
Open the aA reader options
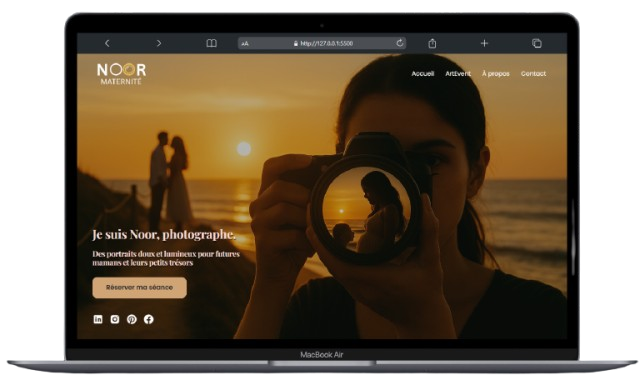coord(245,44)
